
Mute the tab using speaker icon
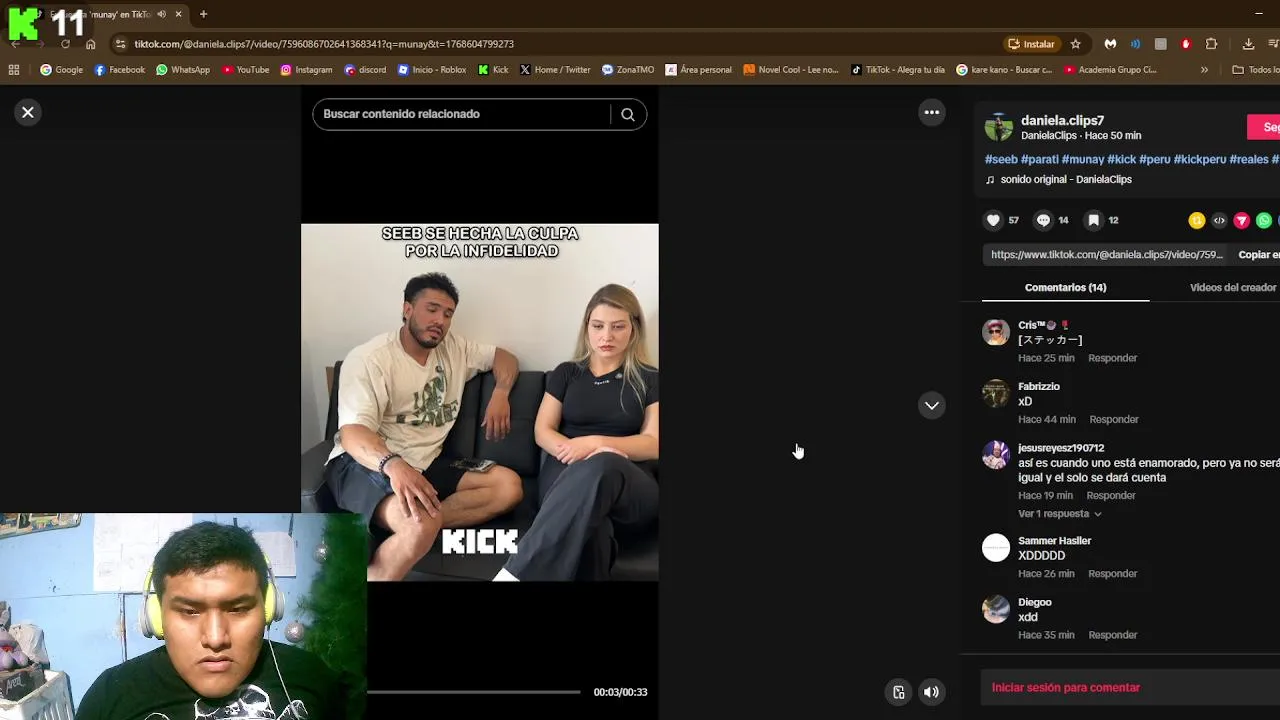tap(162, 14)
